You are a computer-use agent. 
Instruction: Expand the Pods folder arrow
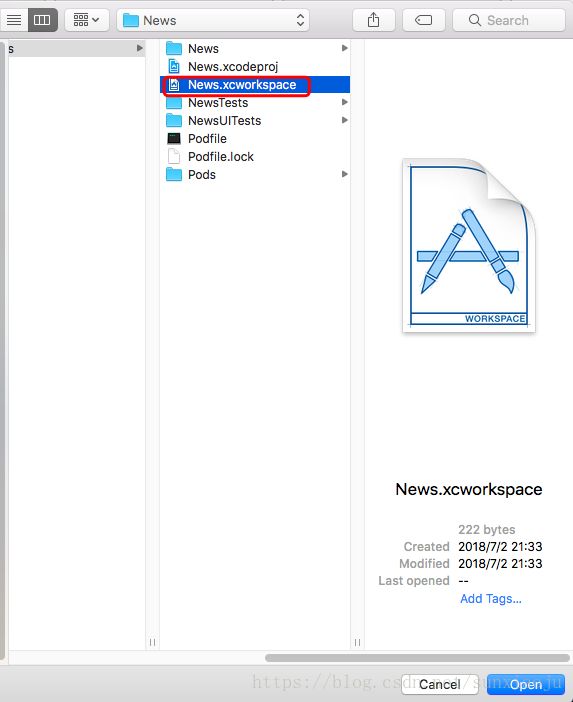pyautogui.click(x=344, y=174)
